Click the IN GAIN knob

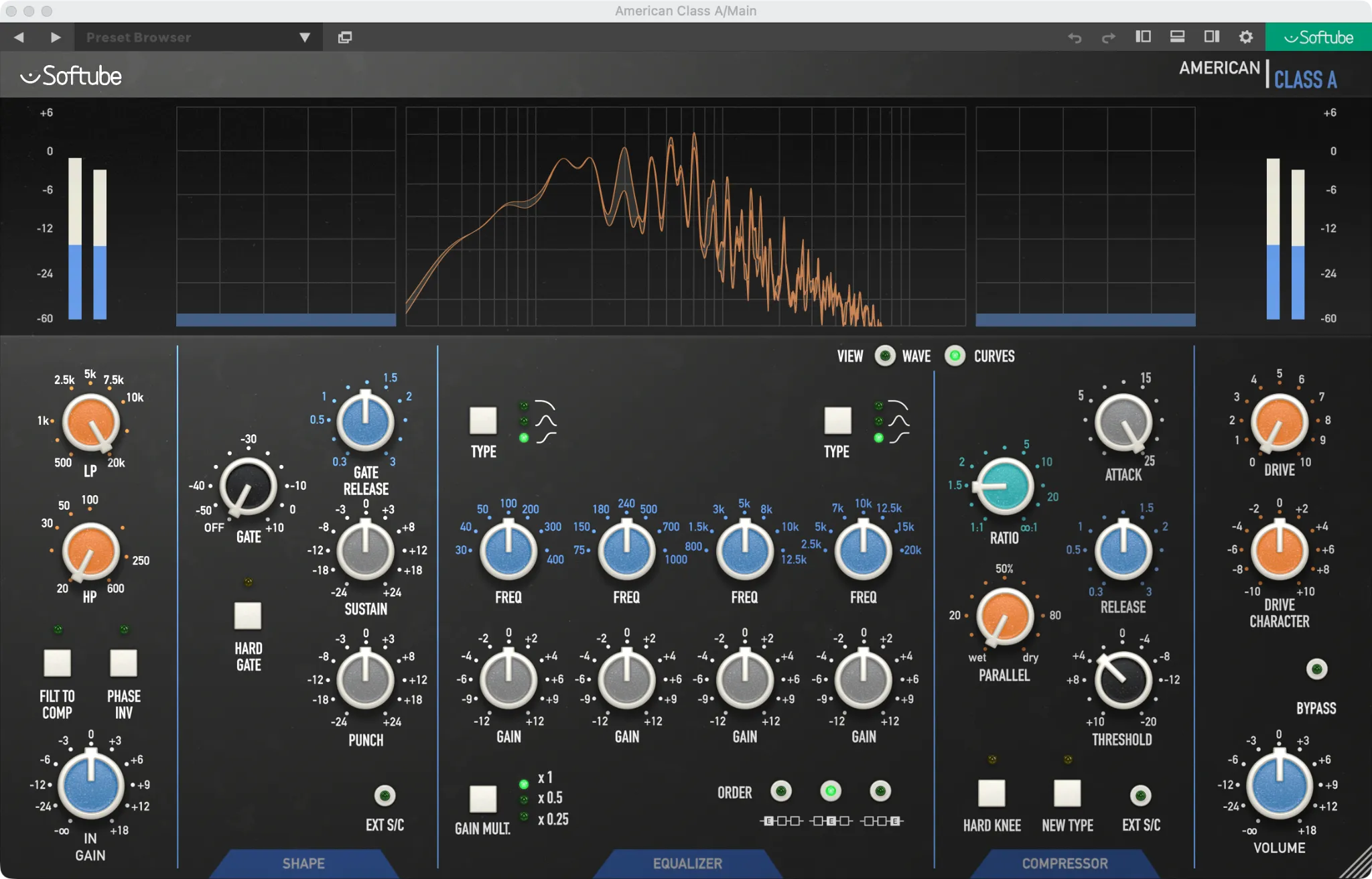point(90,785)
